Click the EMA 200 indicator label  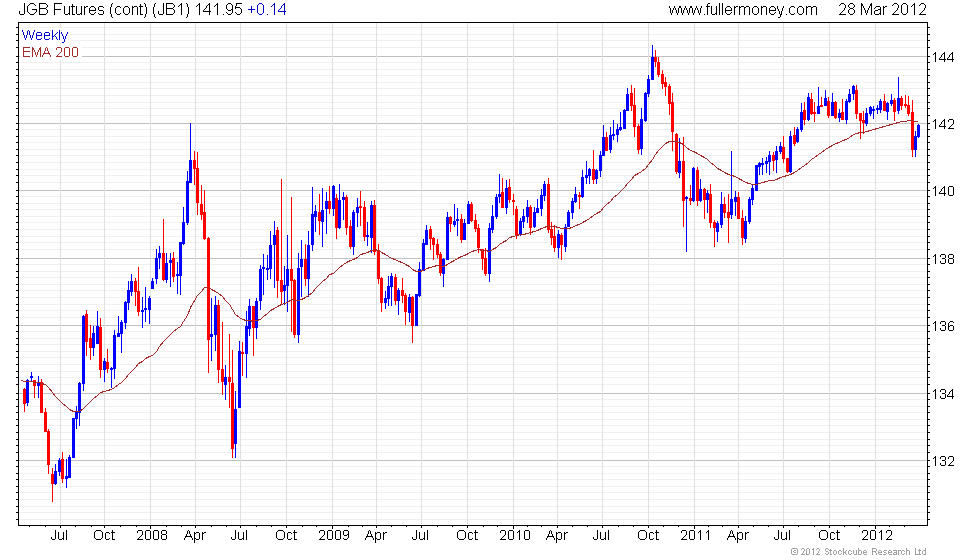50,52
